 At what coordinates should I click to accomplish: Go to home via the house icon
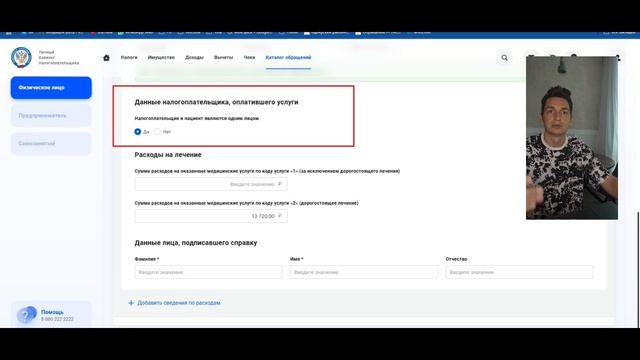[x=106, y=58]
